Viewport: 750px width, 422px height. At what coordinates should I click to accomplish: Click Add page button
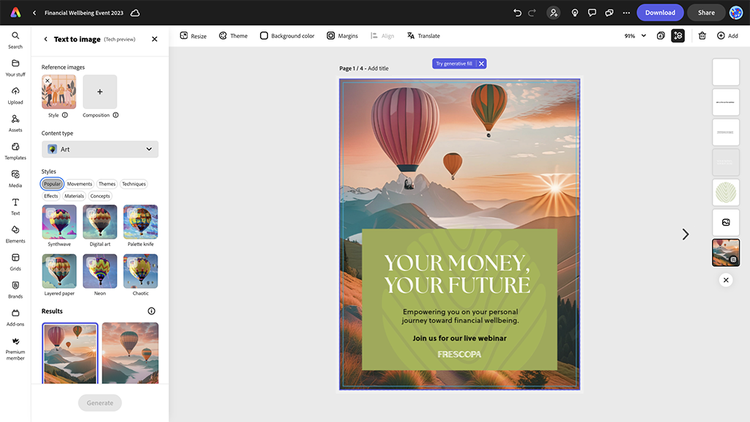[x=728, y=36]
